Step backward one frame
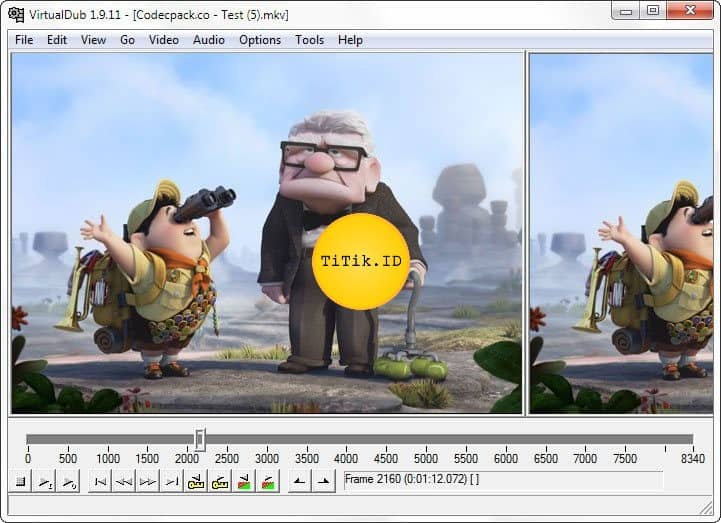 click(124, 482)
